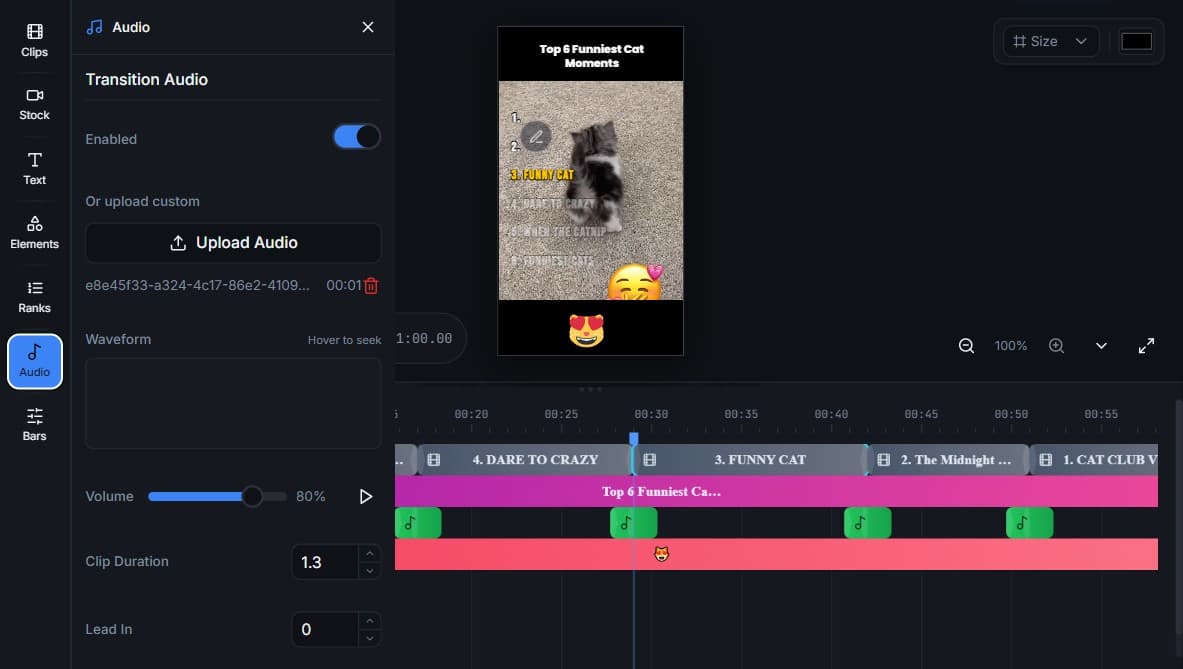
Task: Play the transition audio preview
Action: pyautogui.click(x=366, y=495)
